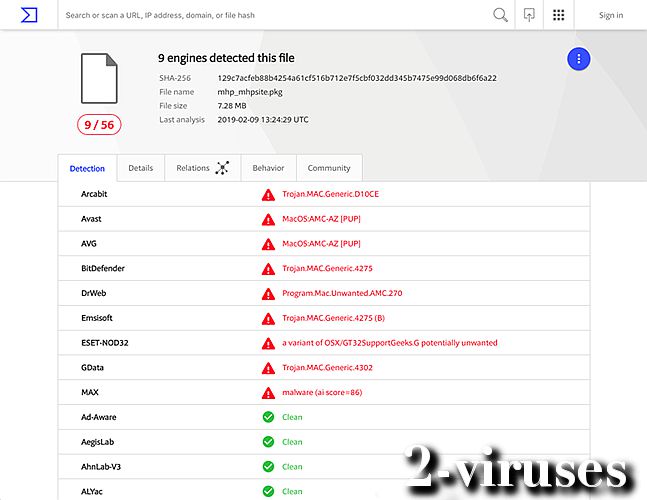Click green check icon for Ad-Aware

click(268, 417)
